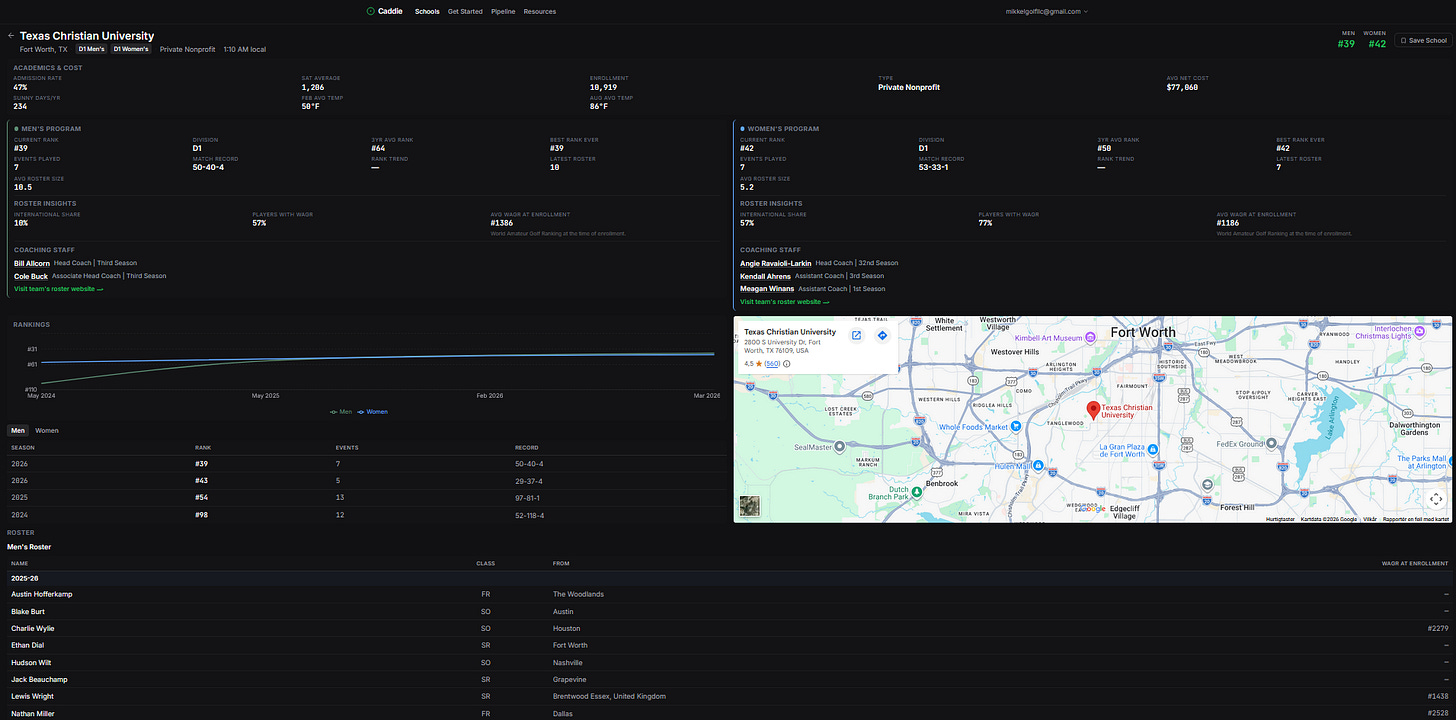Screen dimensions: 1456x720
Task: Click the rating info icon in map card
Action: [x=786, y=364]
